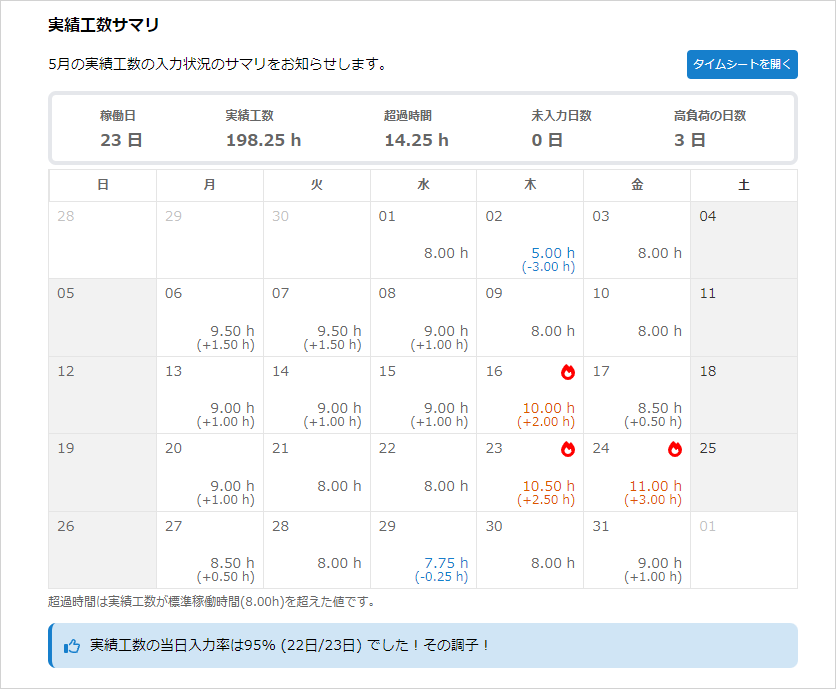Select the 7.75 h entry on day 29
This screenshot has height=689, width=836.
446,563
